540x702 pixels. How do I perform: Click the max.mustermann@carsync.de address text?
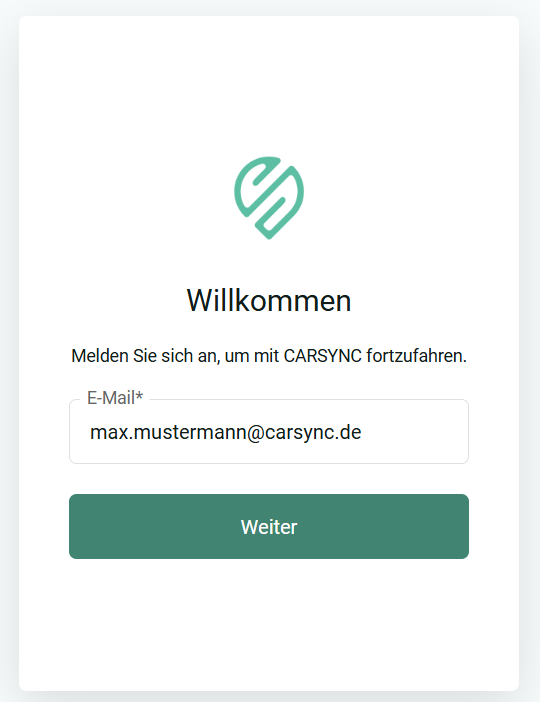pos(226,432)
